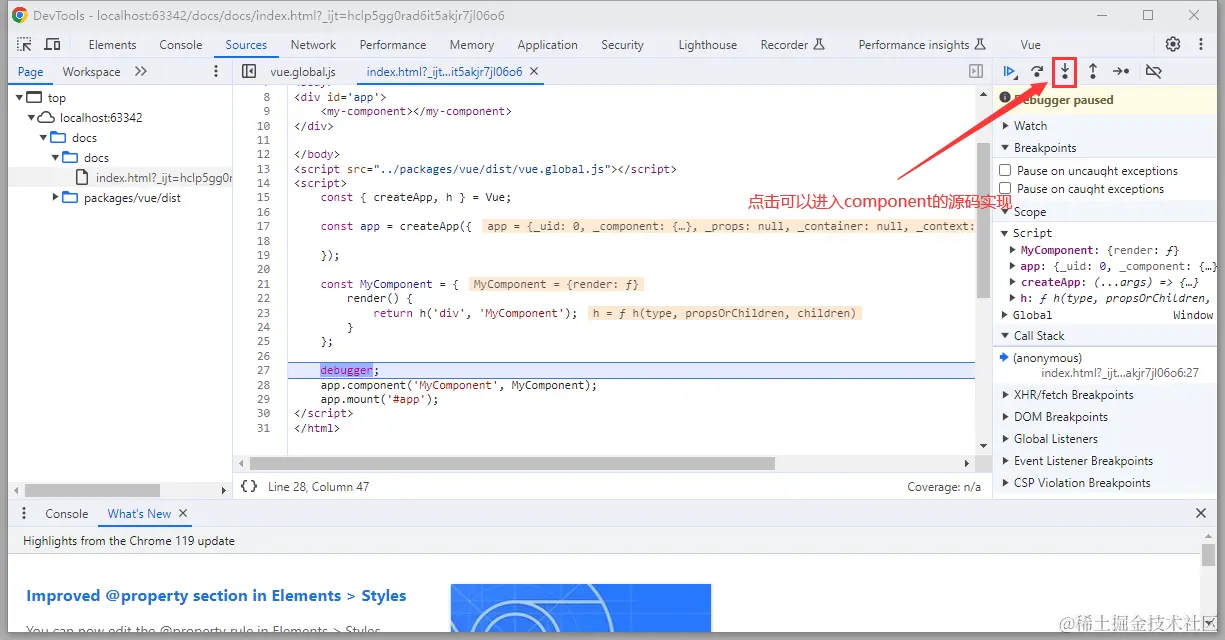Toggle the debugger sidebar icon
This screenshot has height=640, width=1225.
[x=976, y=72]
